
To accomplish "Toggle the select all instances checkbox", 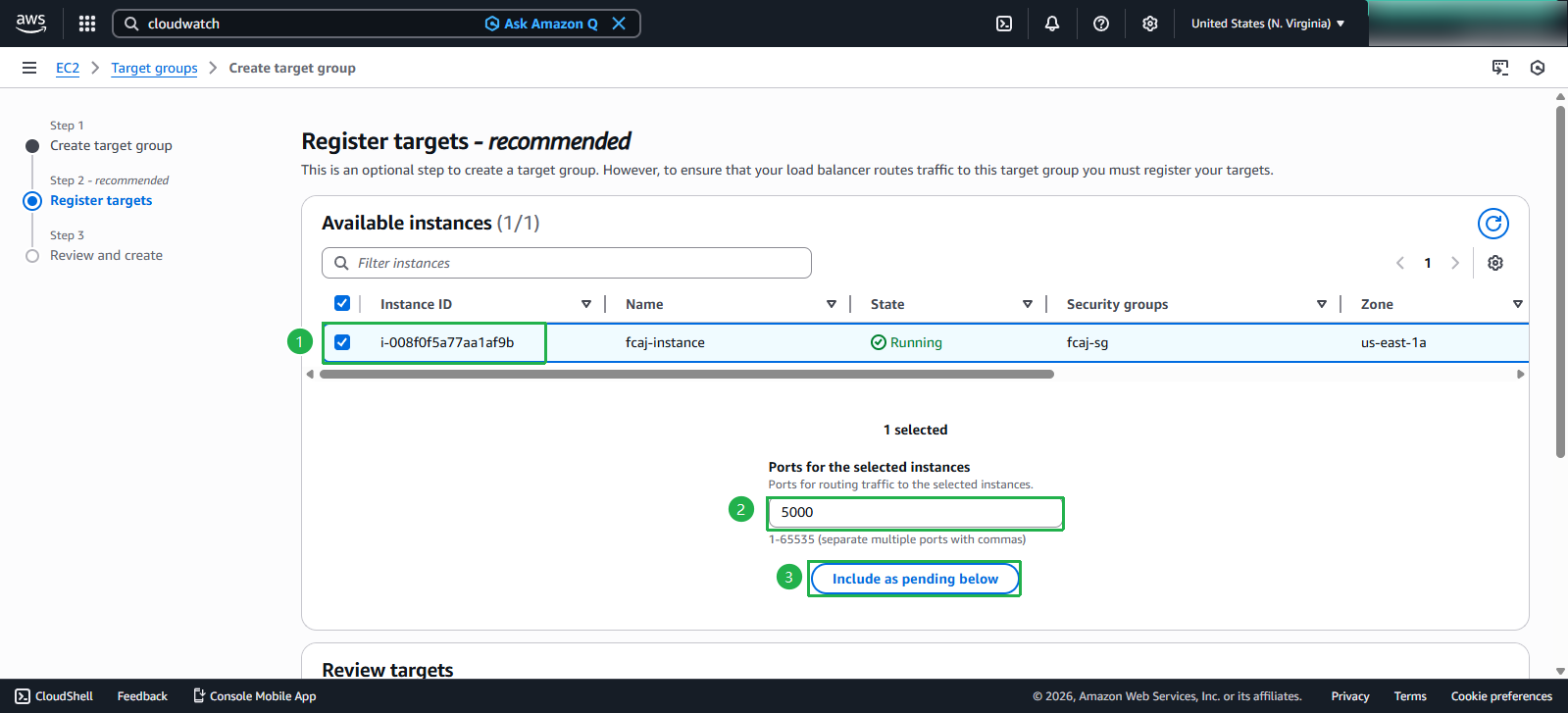I will 342,303.
